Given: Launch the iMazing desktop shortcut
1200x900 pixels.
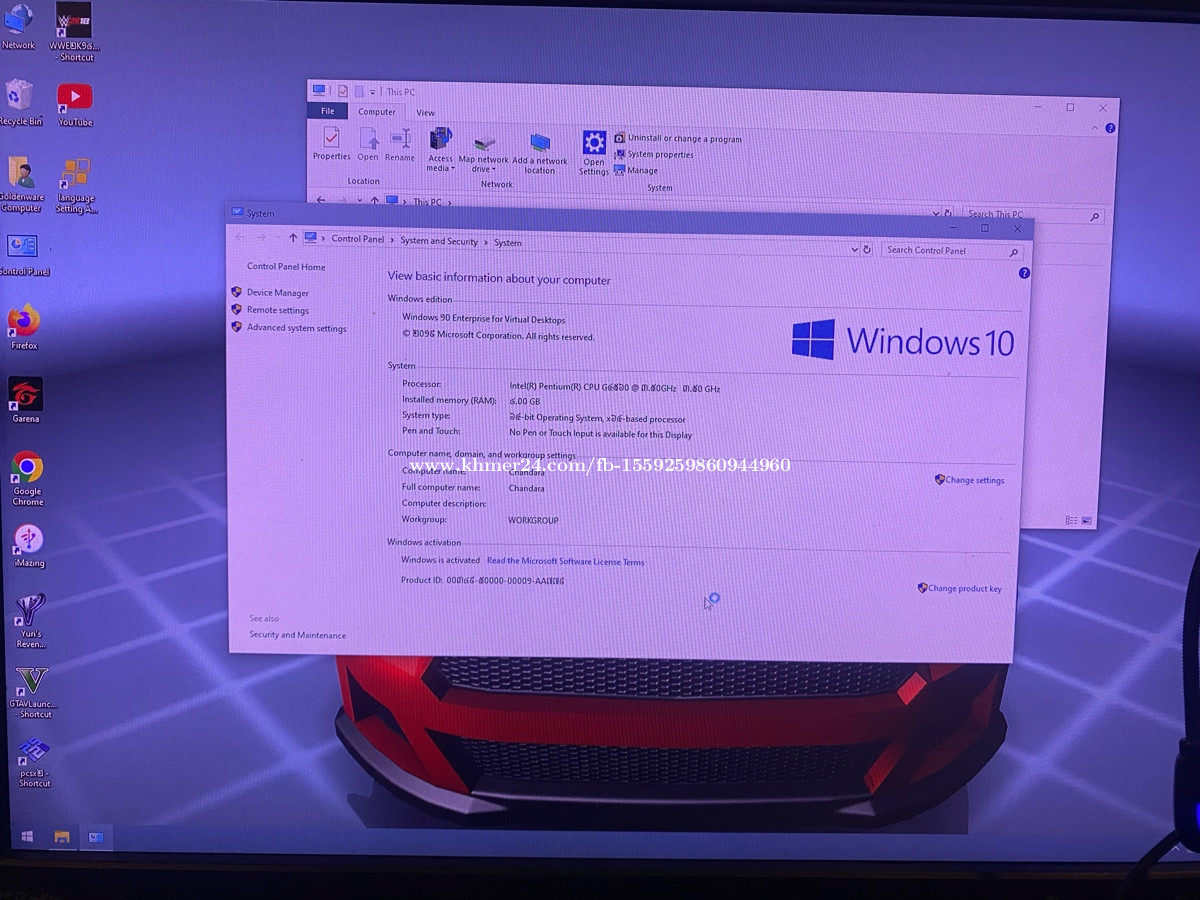Looking at the screenshot, I should pyautogui.click(x=29, y=546).
